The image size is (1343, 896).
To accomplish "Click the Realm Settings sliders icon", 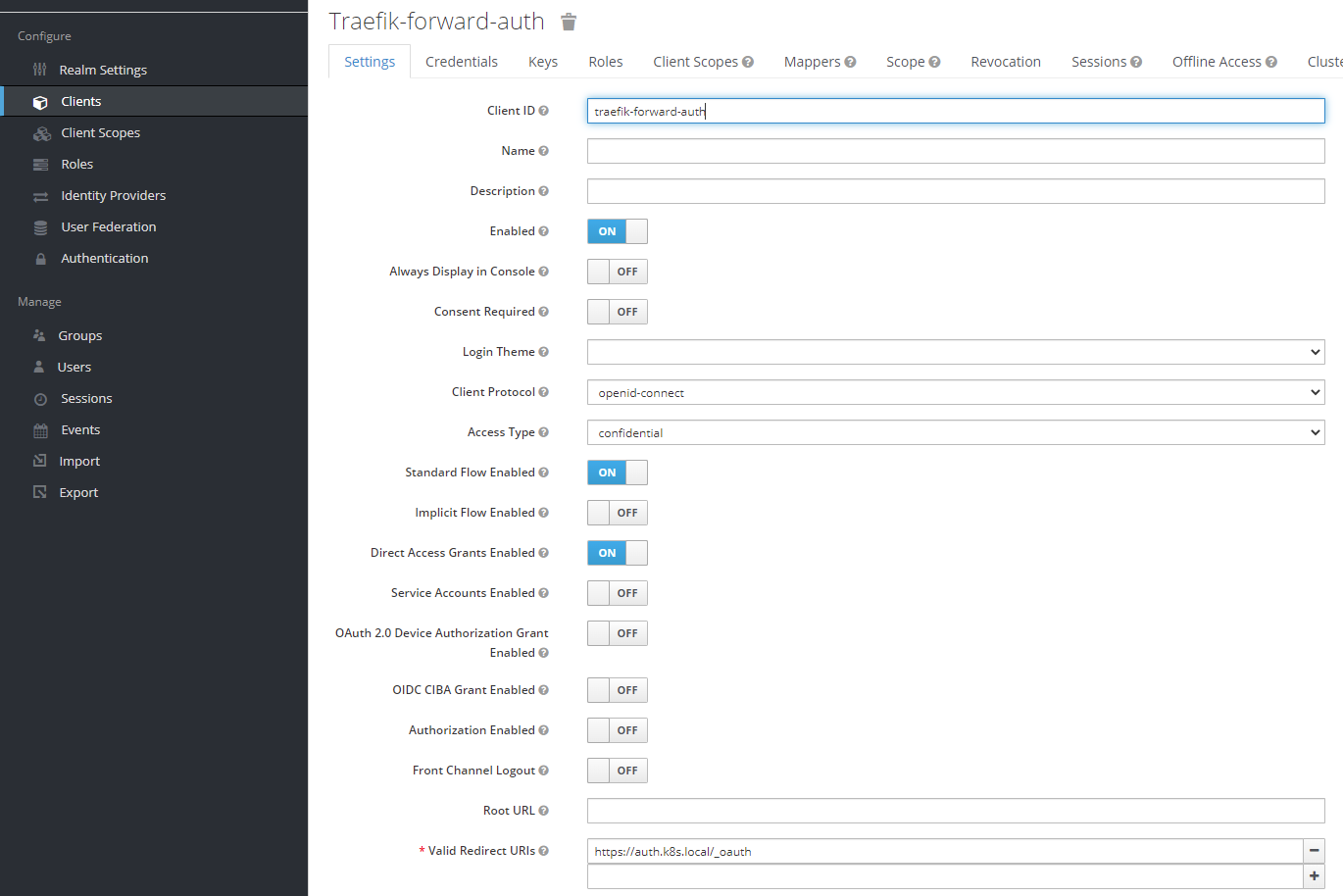I will tap(39, 70).
